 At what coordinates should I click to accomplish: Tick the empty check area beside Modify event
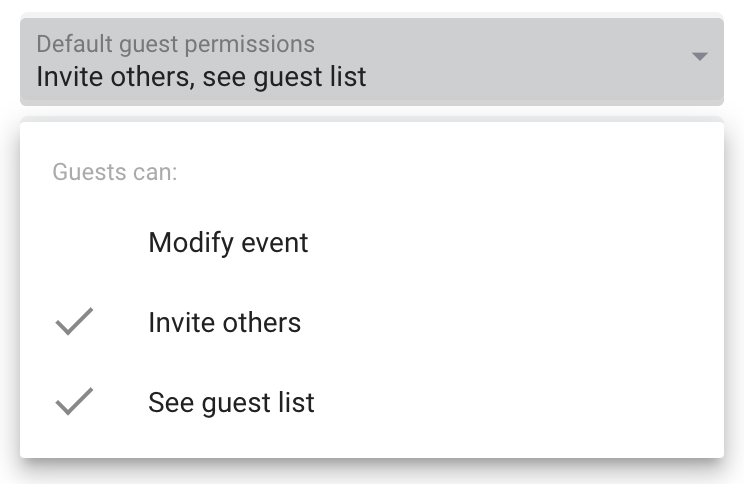point(74,243)
